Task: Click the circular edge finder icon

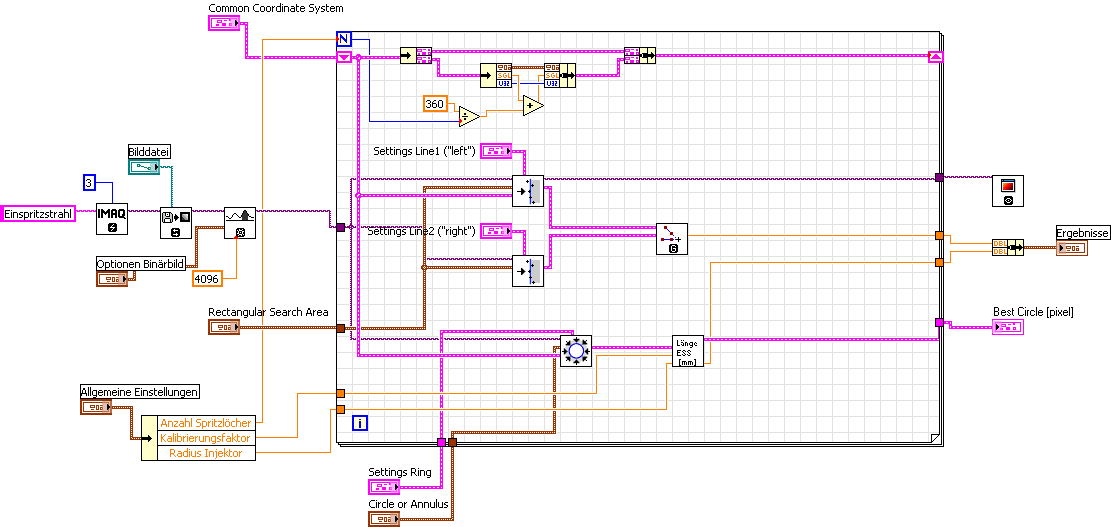Action: pyautogui.click(x=575, y=351)
